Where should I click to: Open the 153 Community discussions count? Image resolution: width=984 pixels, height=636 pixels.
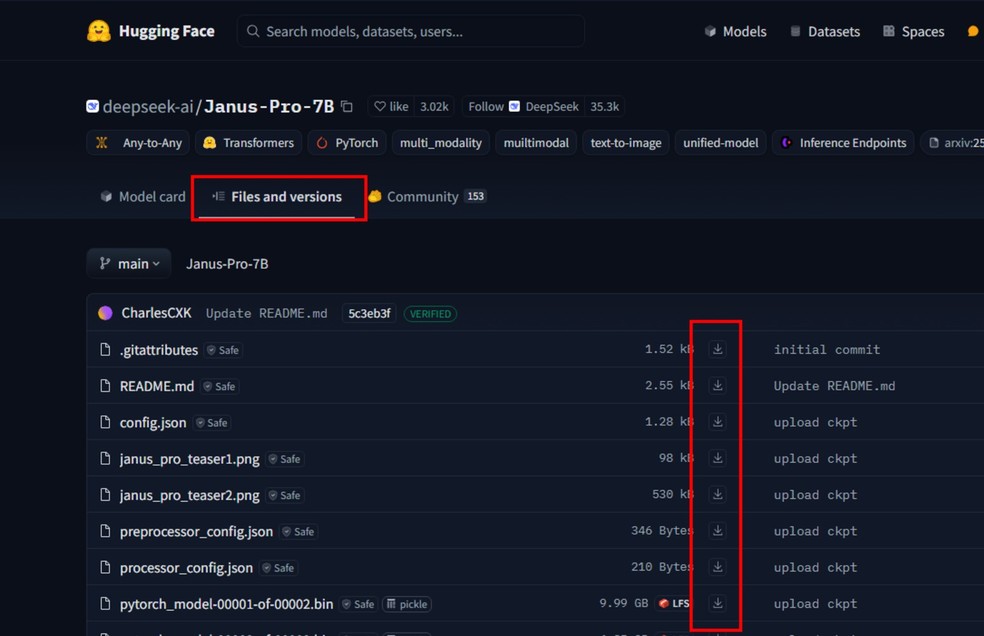tap(476, 197)
